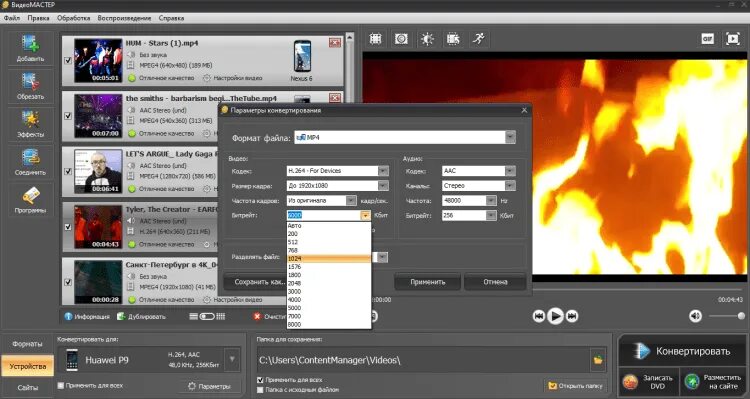Open the Программы sidebar icon

pyautogui.click(x=30, y=195)
